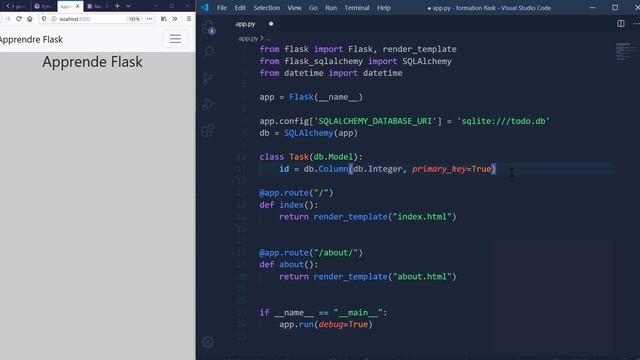Click the tracking protection shield icon
The image size is (640, 360).
(44, 19)
